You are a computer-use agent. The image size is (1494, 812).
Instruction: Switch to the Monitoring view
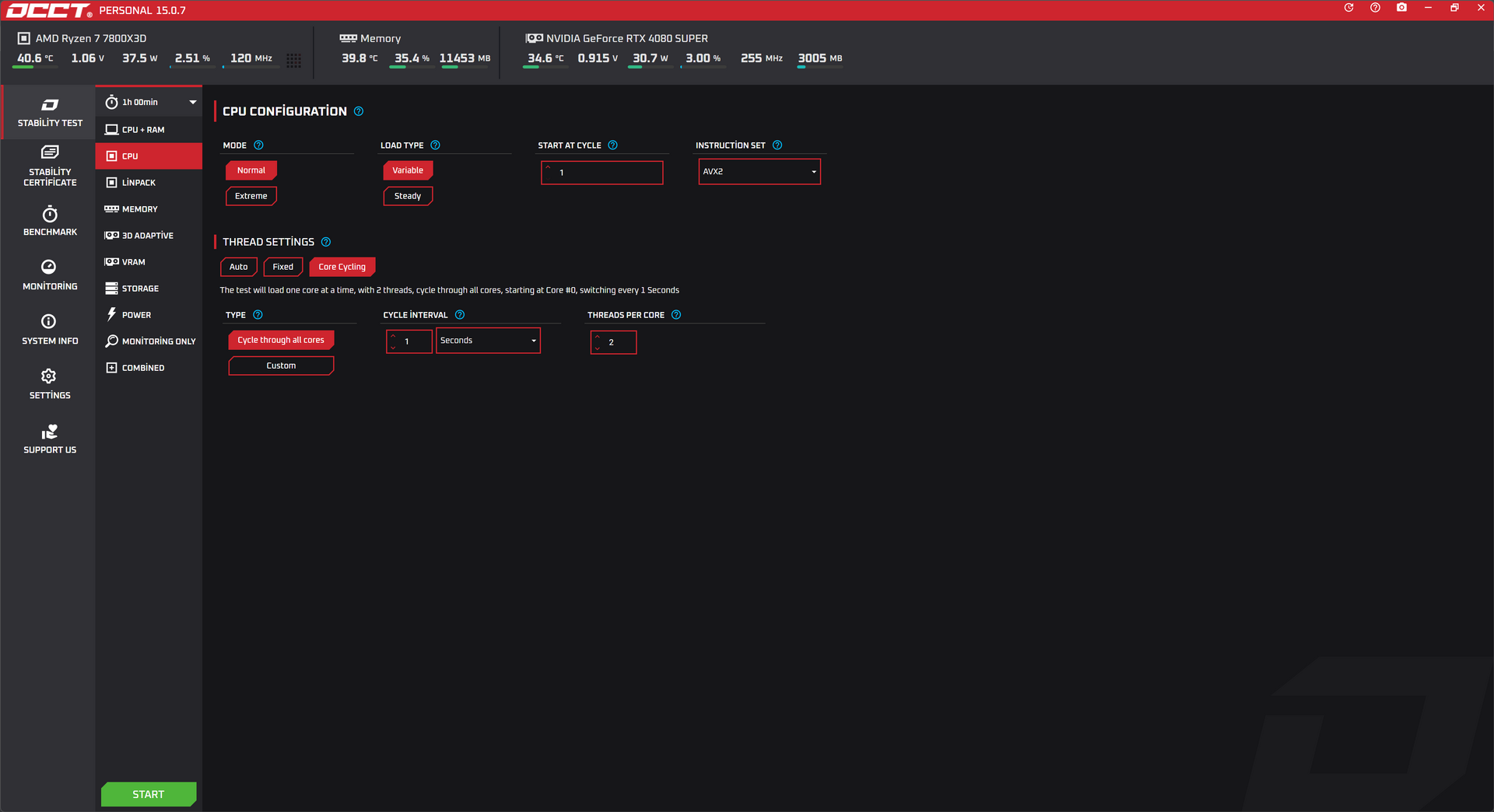click(x=50, y=275)
